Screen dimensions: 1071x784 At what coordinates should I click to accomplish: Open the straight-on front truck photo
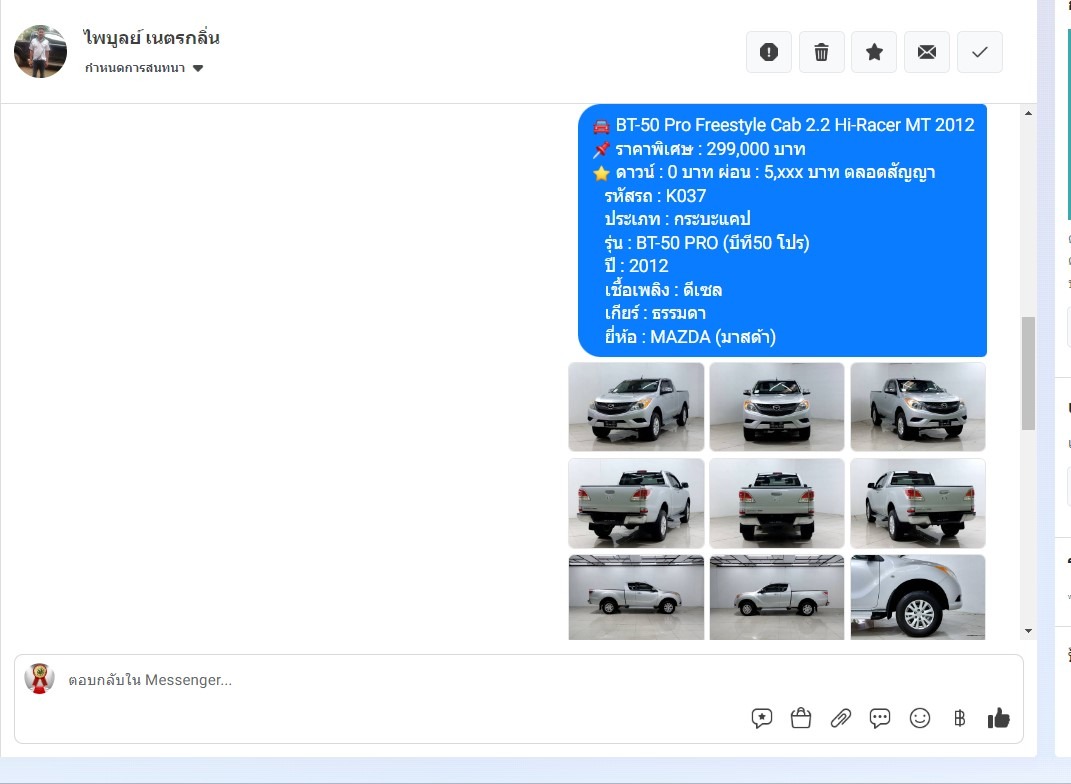tap(777, 407)
